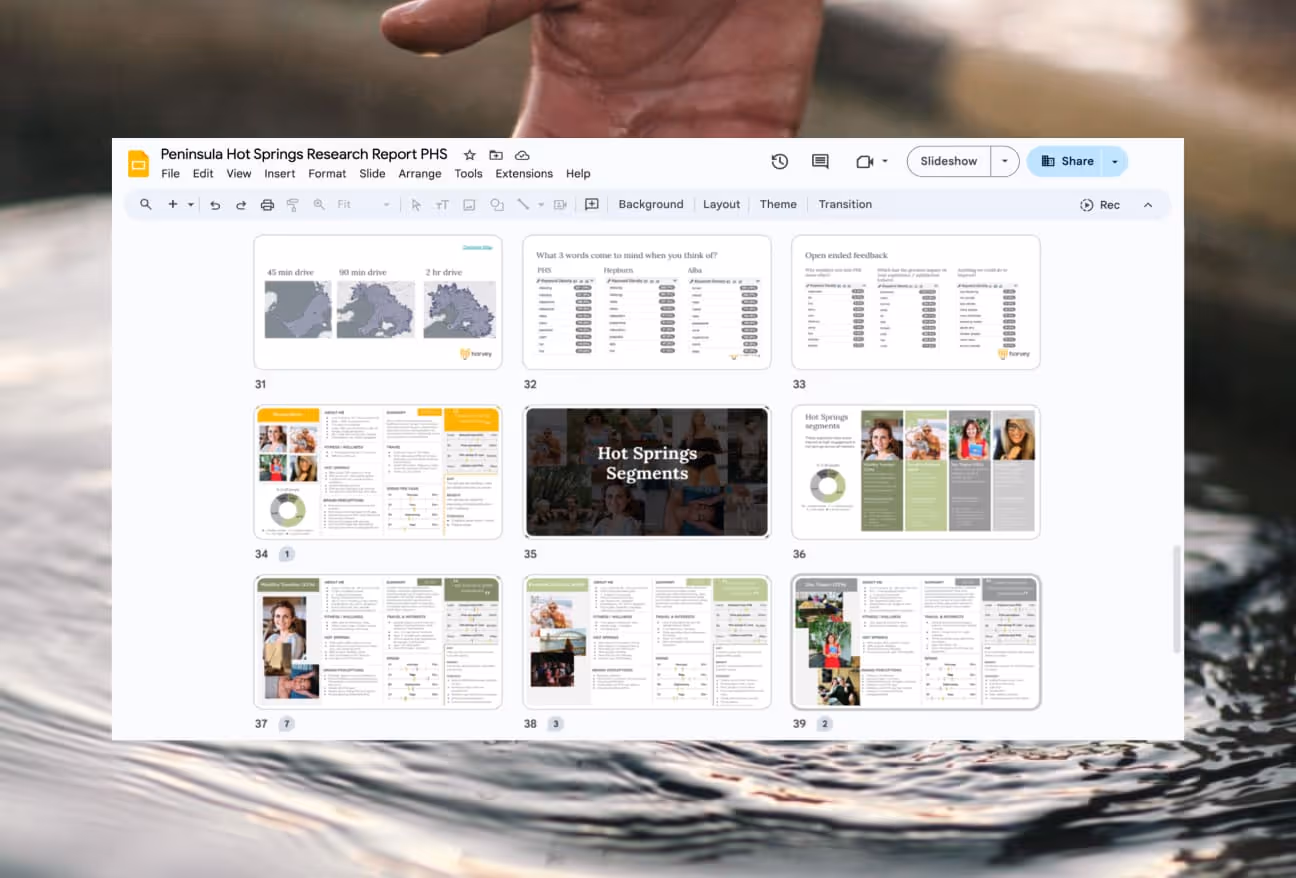The width and height of the screenshot is (1296, 878).
Task: Click the undo arrow
Action: [215, 204]
